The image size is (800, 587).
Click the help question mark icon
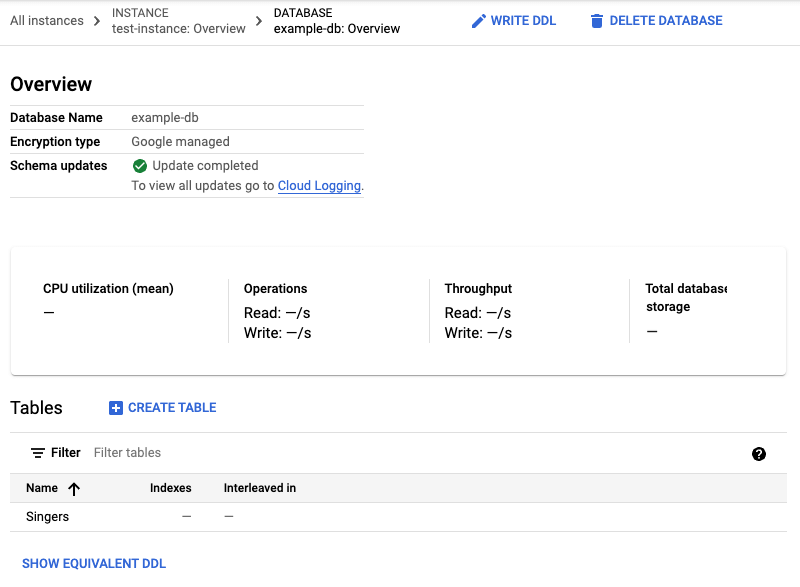[760, 453]
